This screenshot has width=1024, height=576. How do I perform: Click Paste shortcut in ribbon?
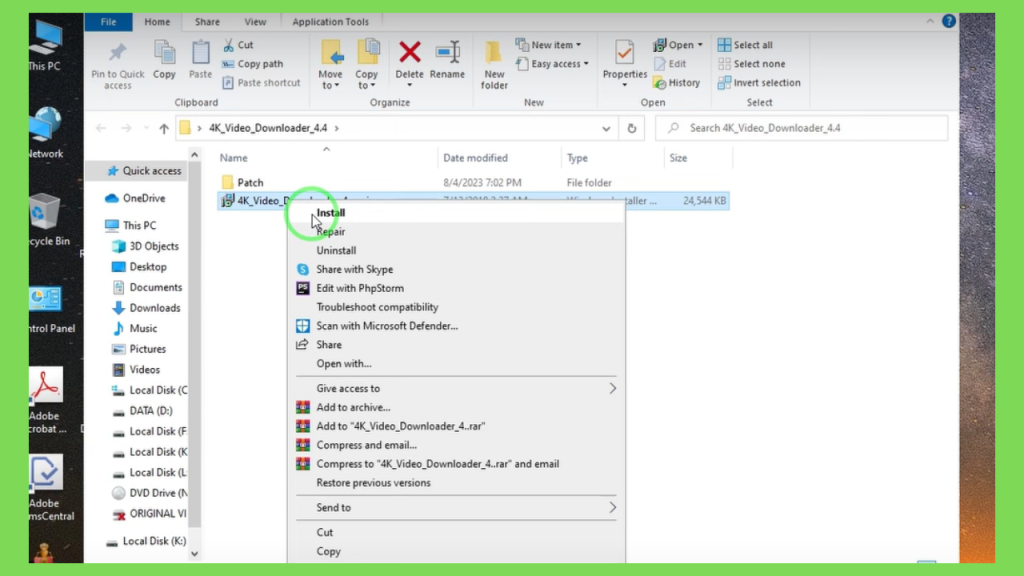(261, 83)
